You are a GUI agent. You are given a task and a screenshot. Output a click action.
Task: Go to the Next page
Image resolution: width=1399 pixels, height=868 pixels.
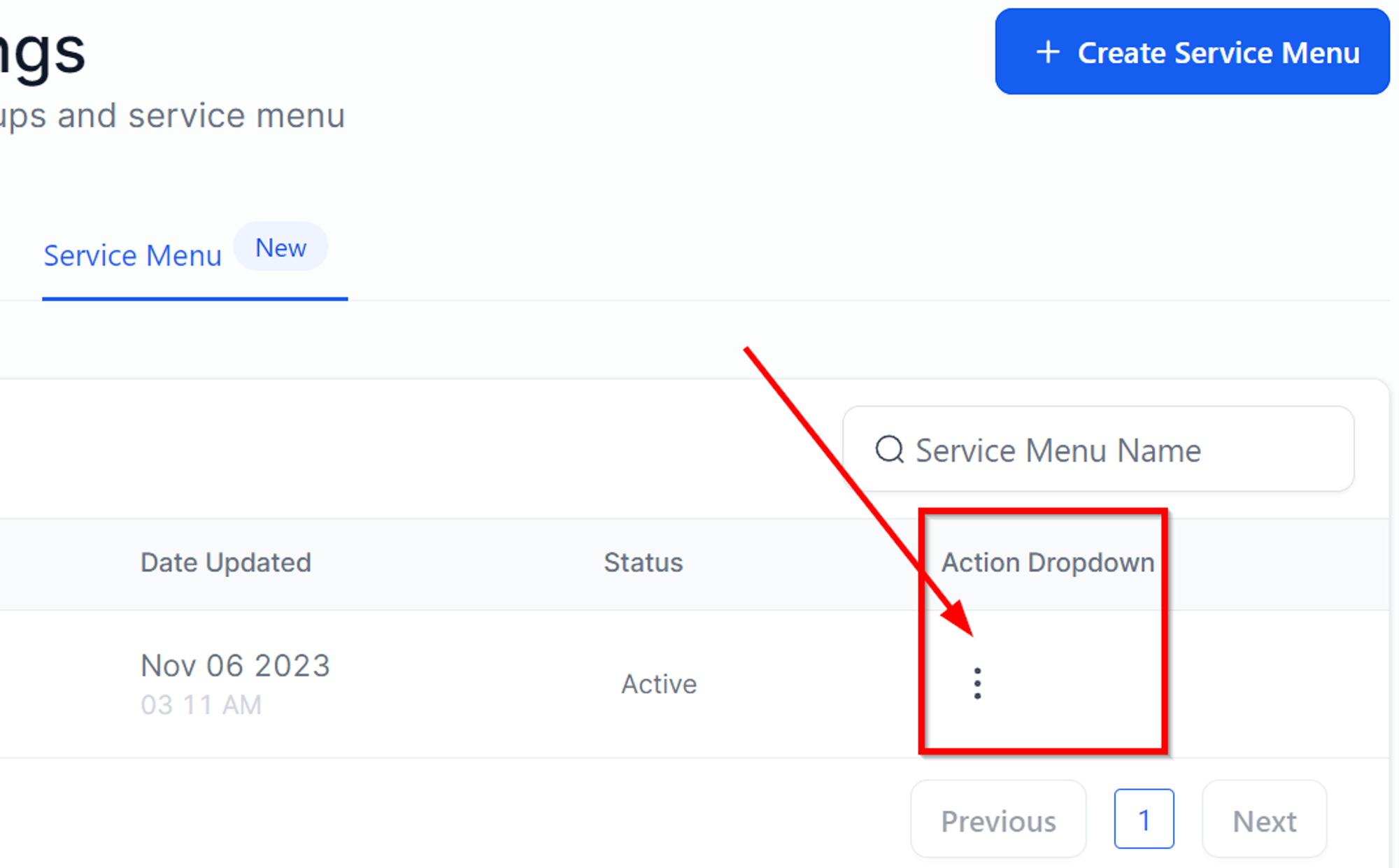point(1264,820)
